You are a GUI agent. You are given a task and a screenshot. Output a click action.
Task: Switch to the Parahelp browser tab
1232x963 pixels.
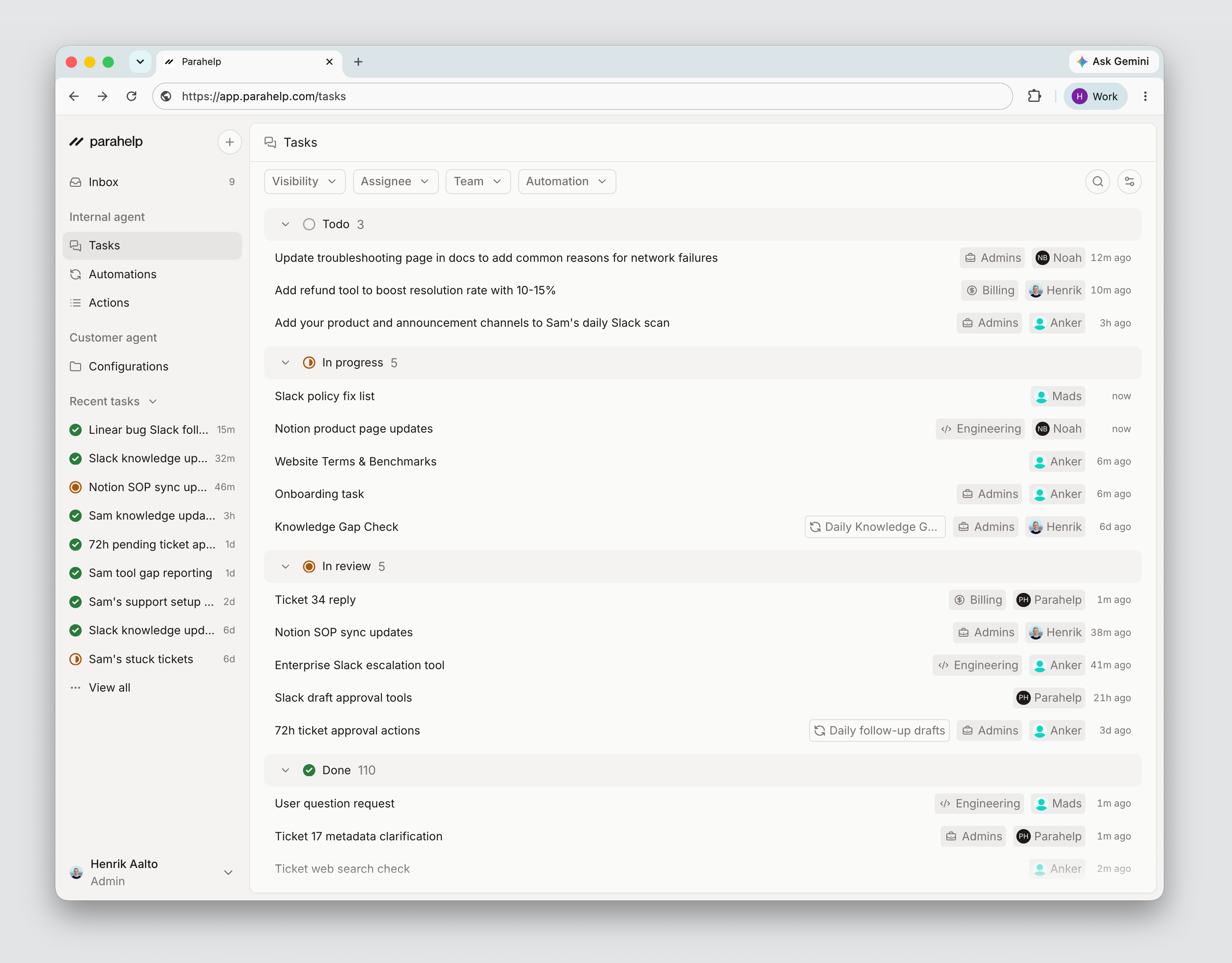249,62
